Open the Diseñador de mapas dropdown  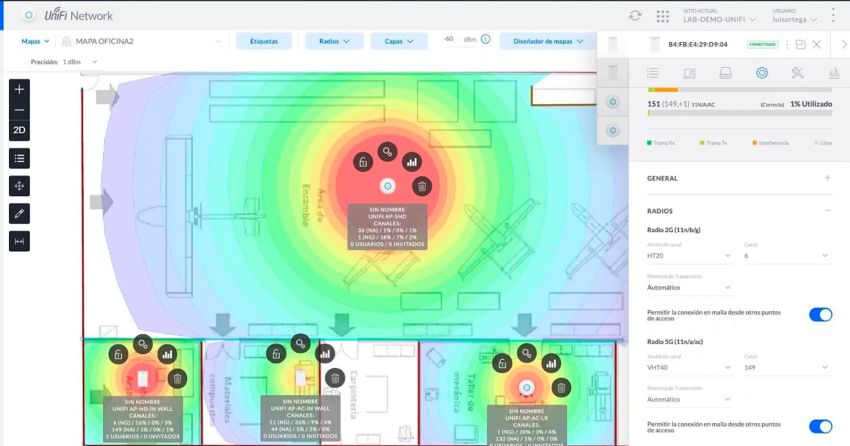tap(548, 41)
